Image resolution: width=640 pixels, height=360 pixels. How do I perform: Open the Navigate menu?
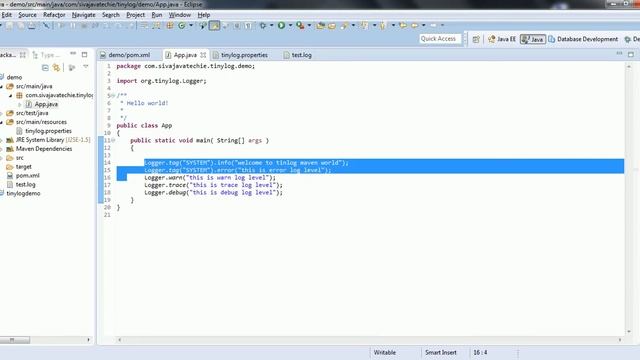(x=83, y=15)
